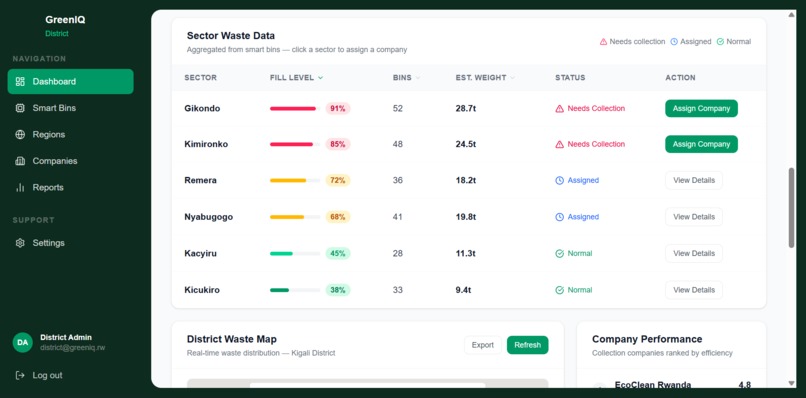Click the 68% fill badge
806x398 pixels.
click(x=338, y=217)
